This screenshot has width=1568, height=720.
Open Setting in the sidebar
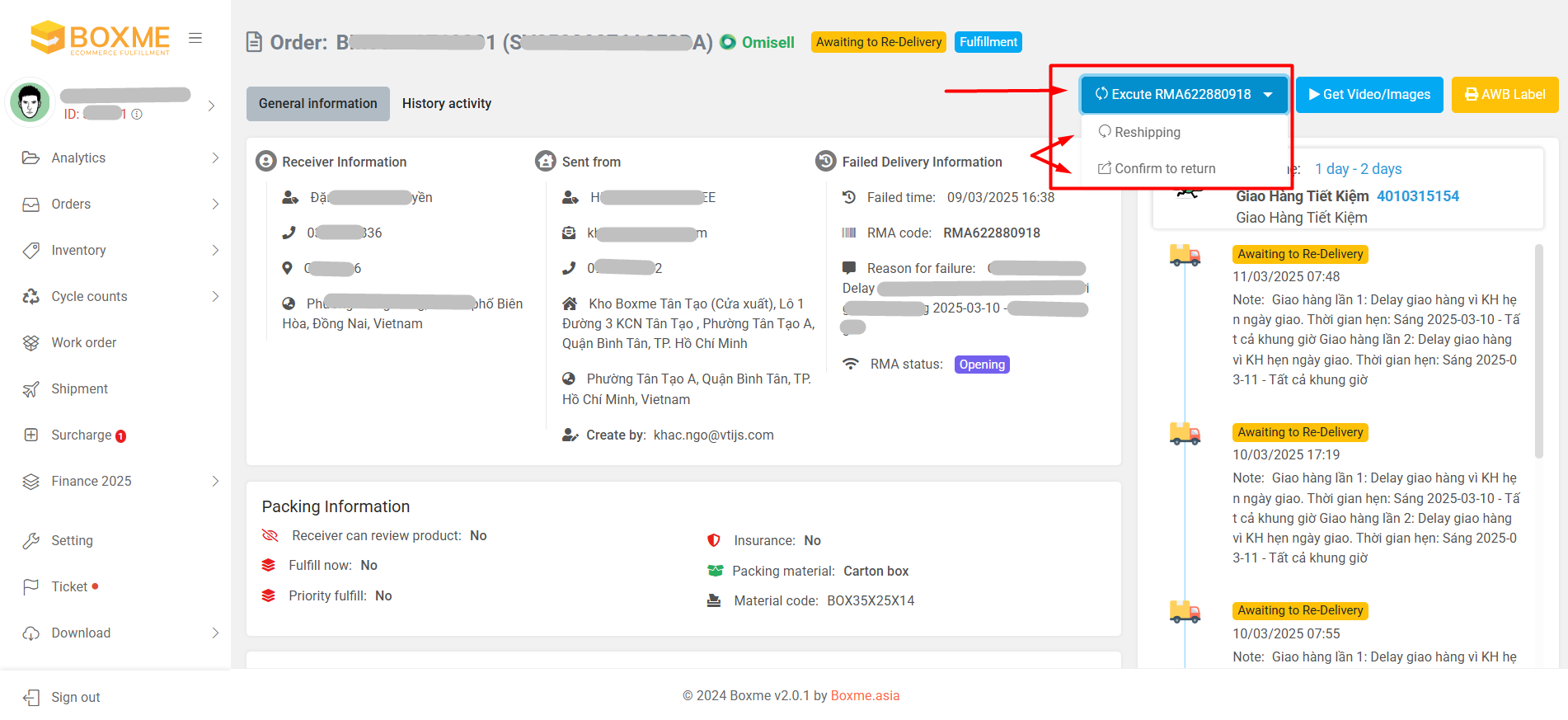[x=72, y=540]
